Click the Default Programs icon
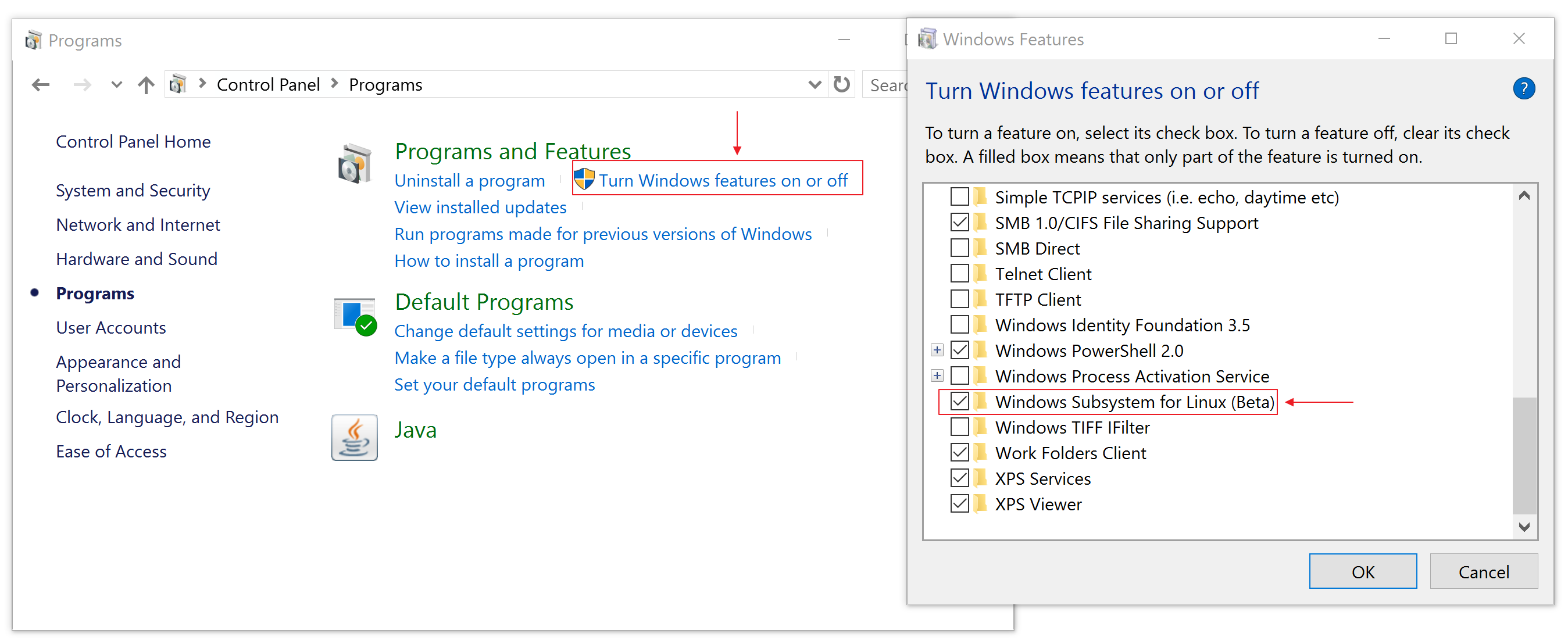The height and width of the screenshot is (644, 1568). (x=353, y=314)
